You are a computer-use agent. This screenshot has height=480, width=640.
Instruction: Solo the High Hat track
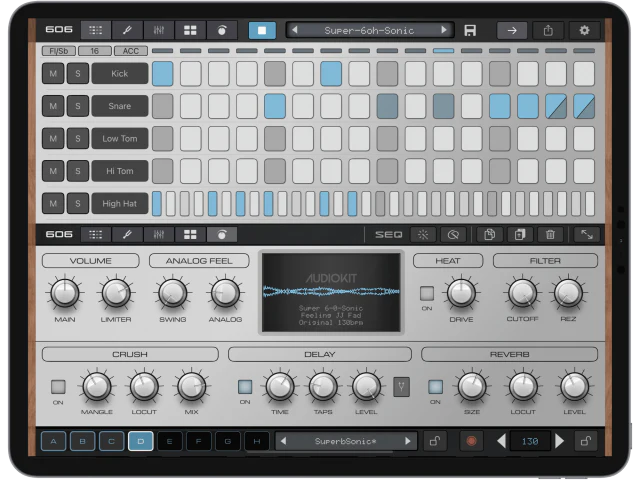pos(78,203)
